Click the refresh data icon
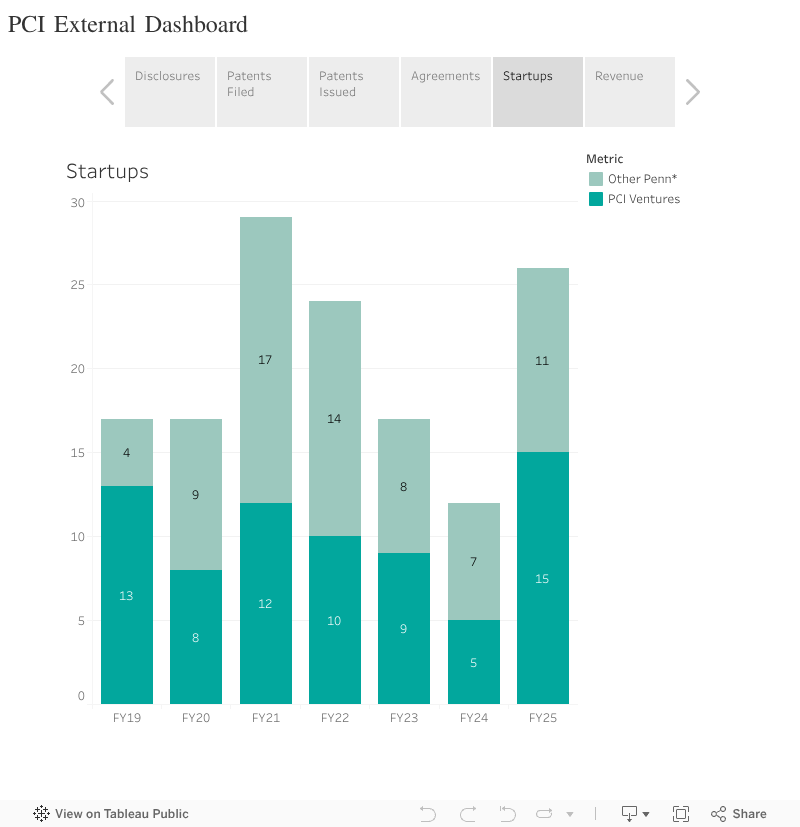This screenshot has height=827, width=800. (x=545, y=814)
